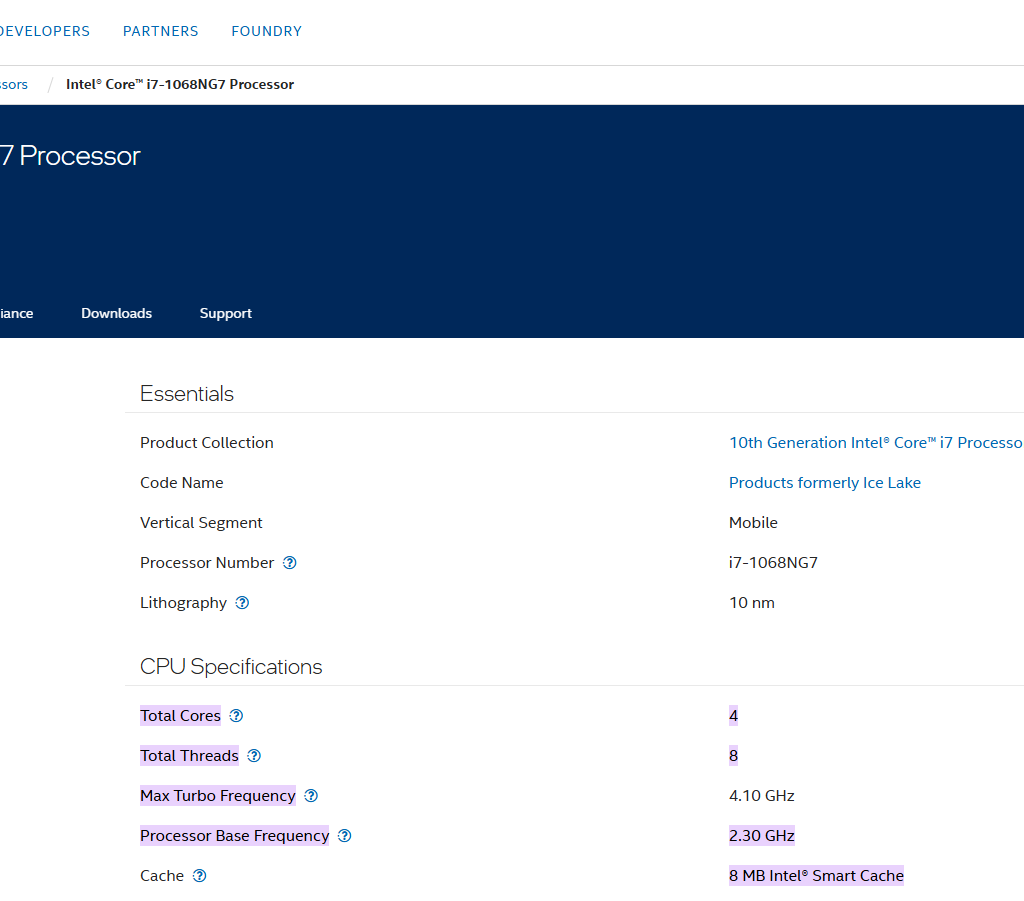Click the i7-1068NG7 processor number value
Viewport: 1024px width, 901px height.
[x=773, y=563]
